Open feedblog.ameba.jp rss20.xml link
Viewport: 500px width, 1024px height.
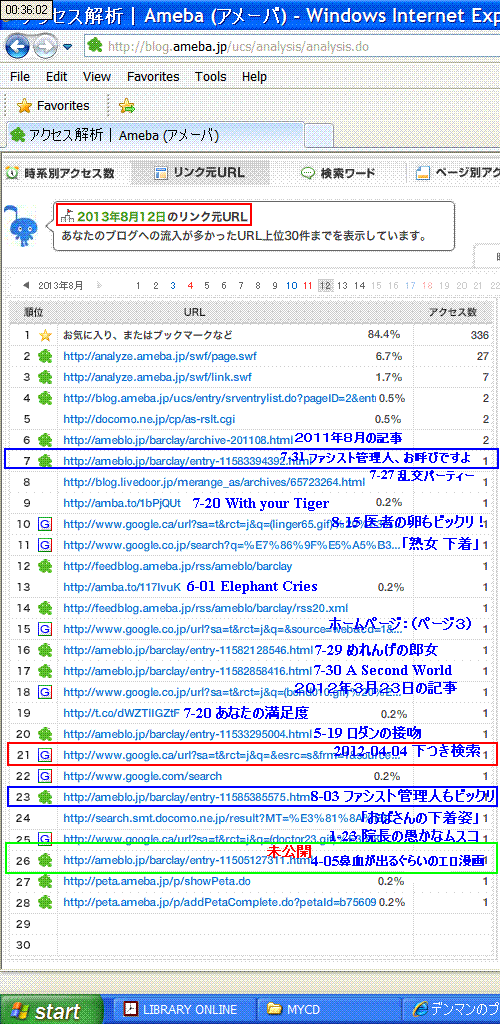(206, 607)
